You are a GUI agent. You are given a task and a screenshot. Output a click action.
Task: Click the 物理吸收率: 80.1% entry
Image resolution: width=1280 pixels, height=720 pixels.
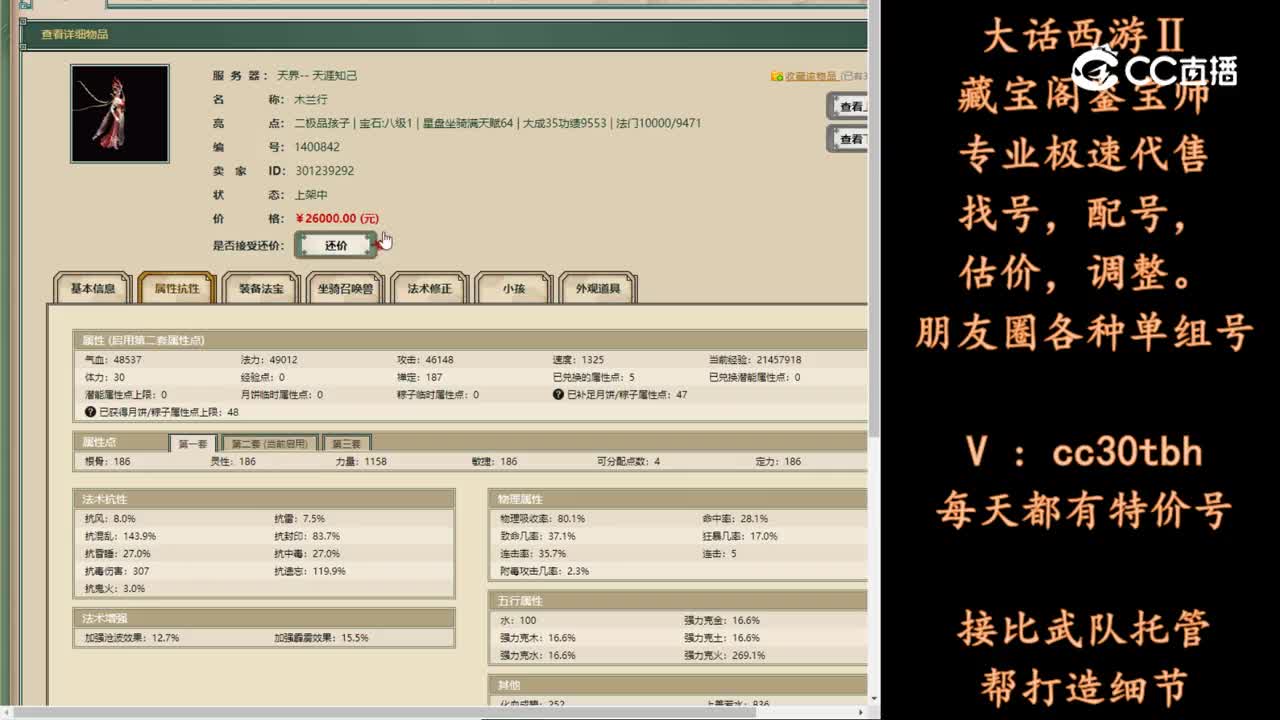tap(543, 519)
